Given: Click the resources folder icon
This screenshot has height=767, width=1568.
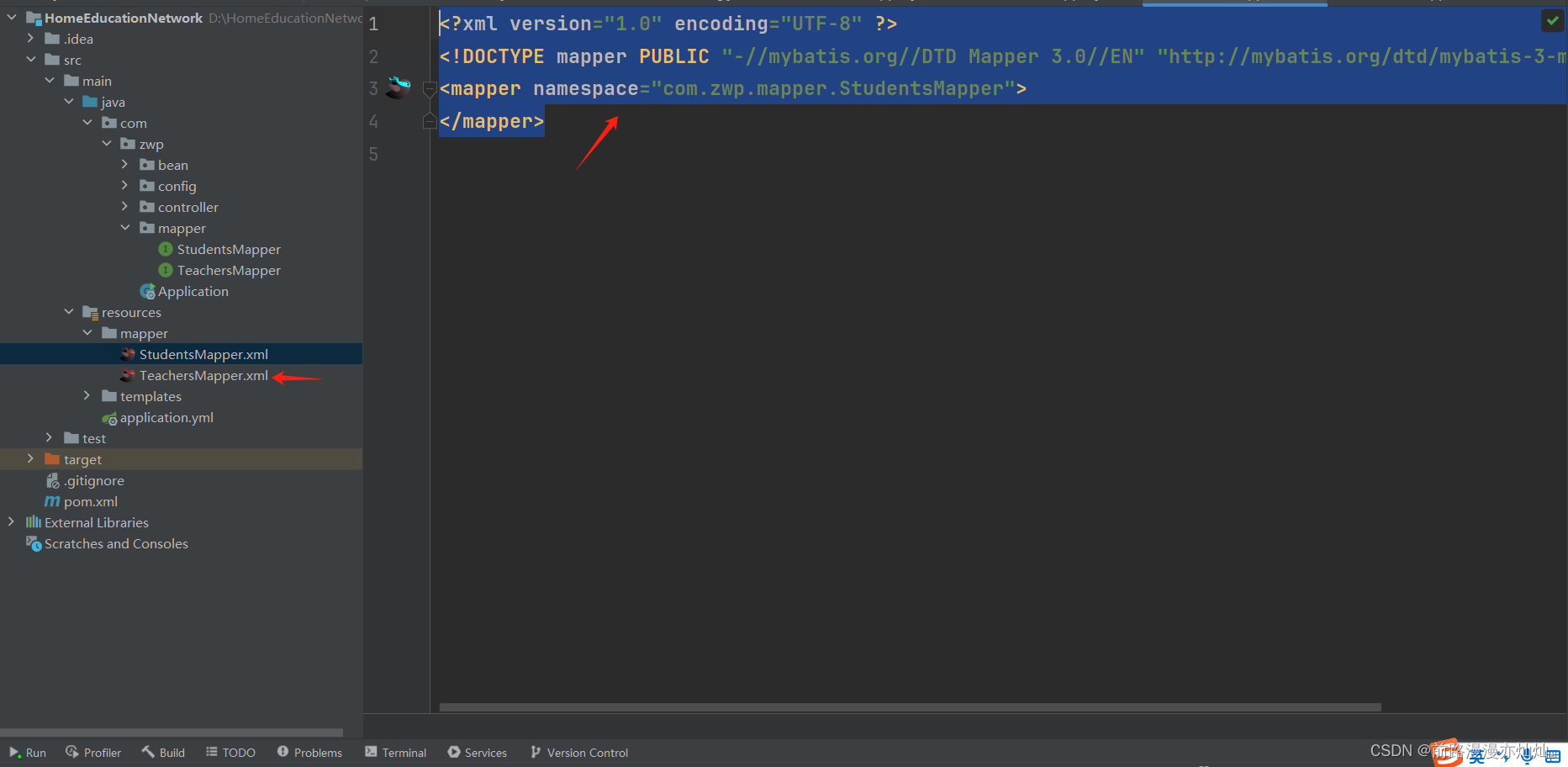Looking at the screenshot, I should 91,312.
